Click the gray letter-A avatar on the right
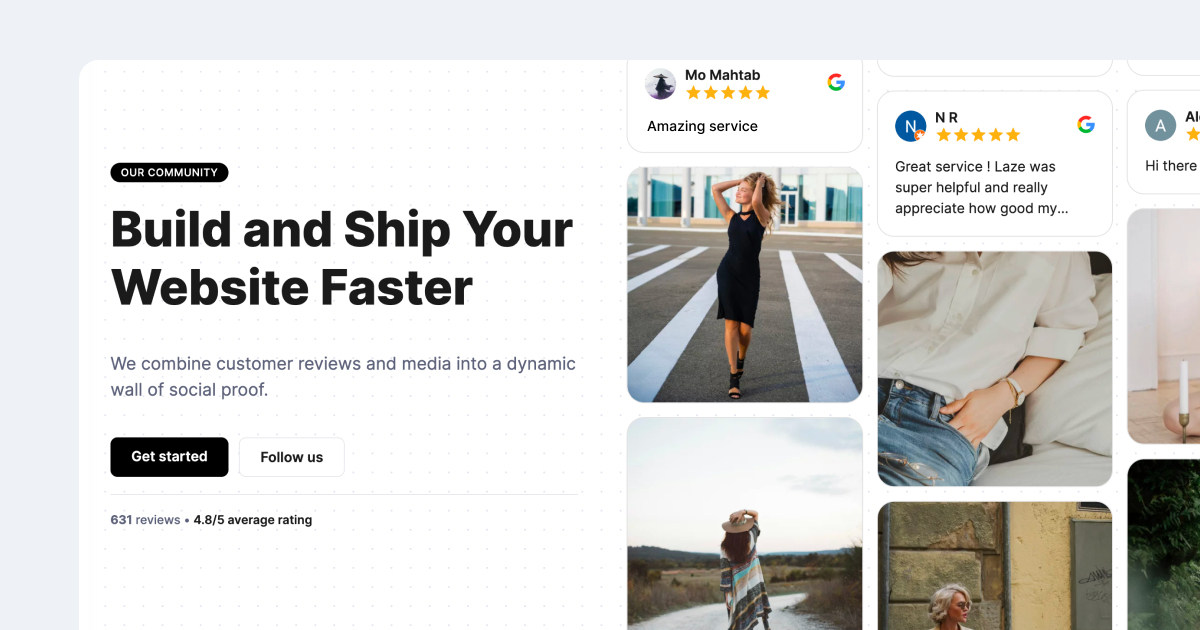This screenshot has height=630, width=1200. pyautogui.click(x=1159, y=125)
